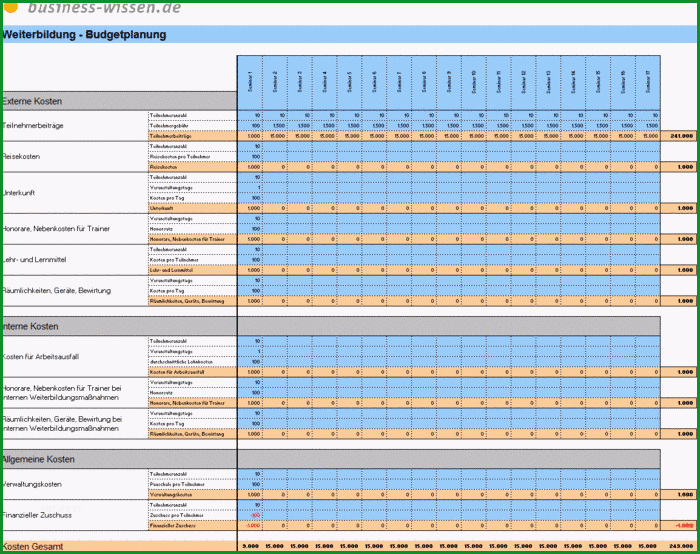Select the 'Kosten für Arbeitsausfall' category label
The height and width of the screenshot is (554, 700).
point(41,357)
